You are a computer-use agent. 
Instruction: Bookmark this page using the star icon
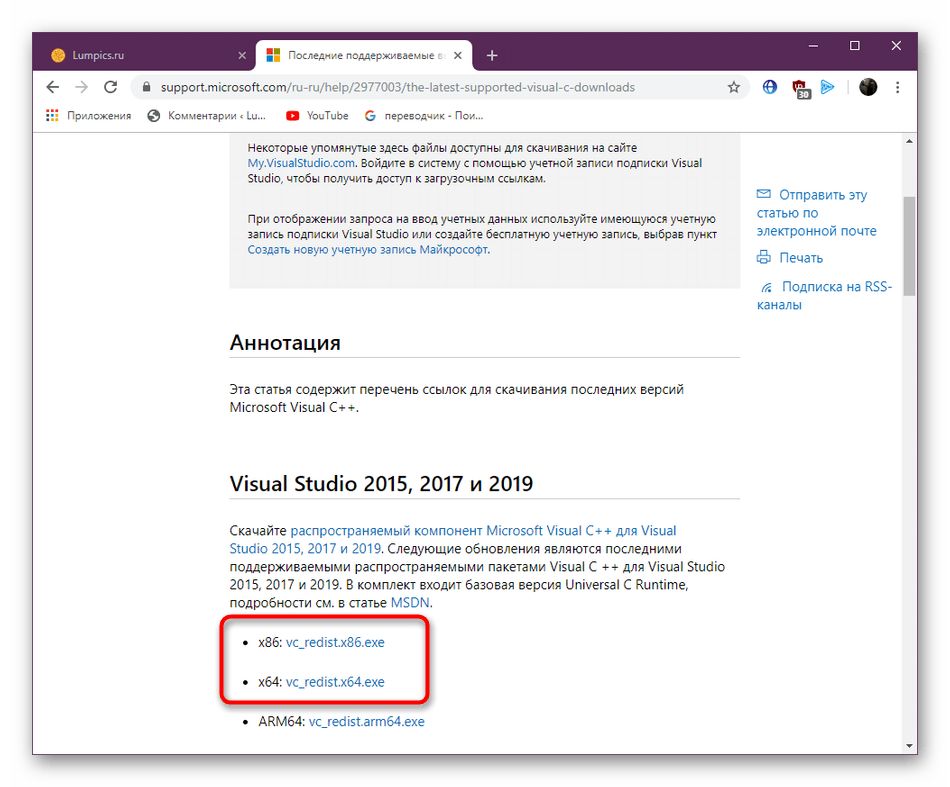click(x=734, y=87)
